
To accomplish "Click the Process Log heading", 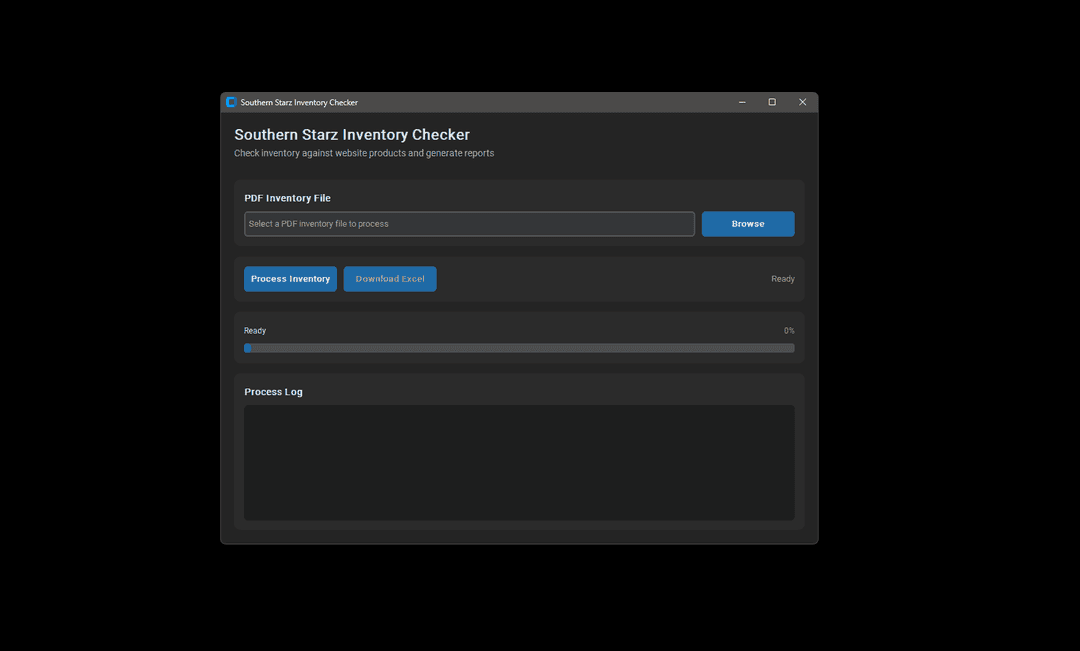I will (x=273, y=392).
